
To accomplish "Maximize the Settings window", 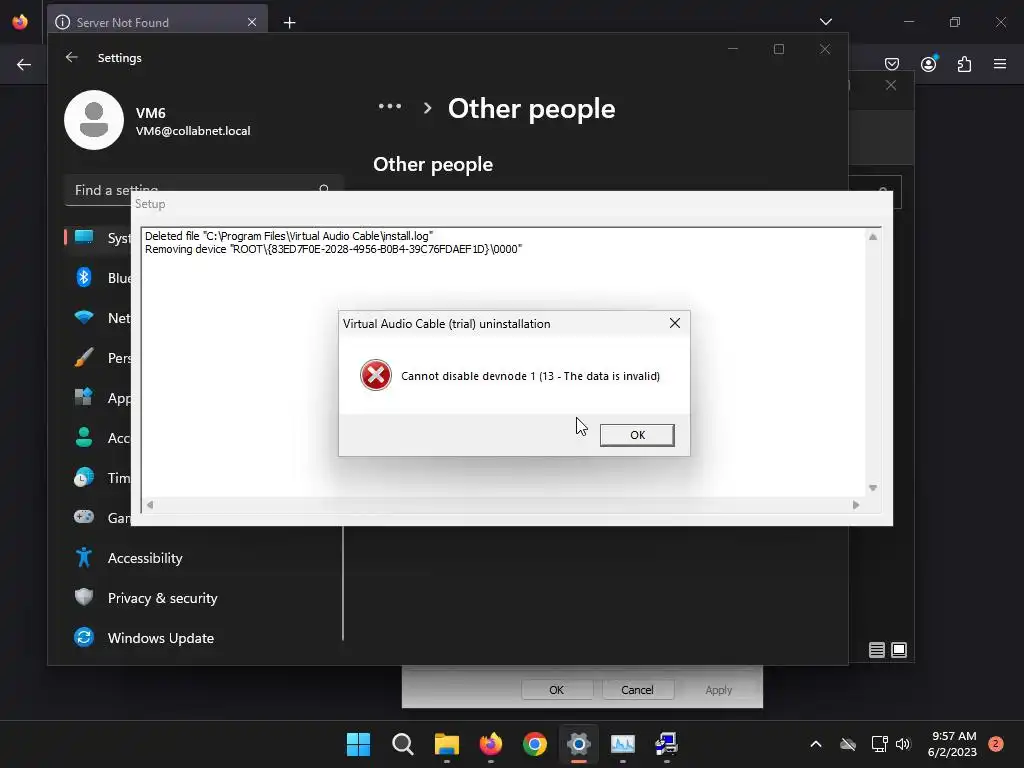I will [778, 49].
